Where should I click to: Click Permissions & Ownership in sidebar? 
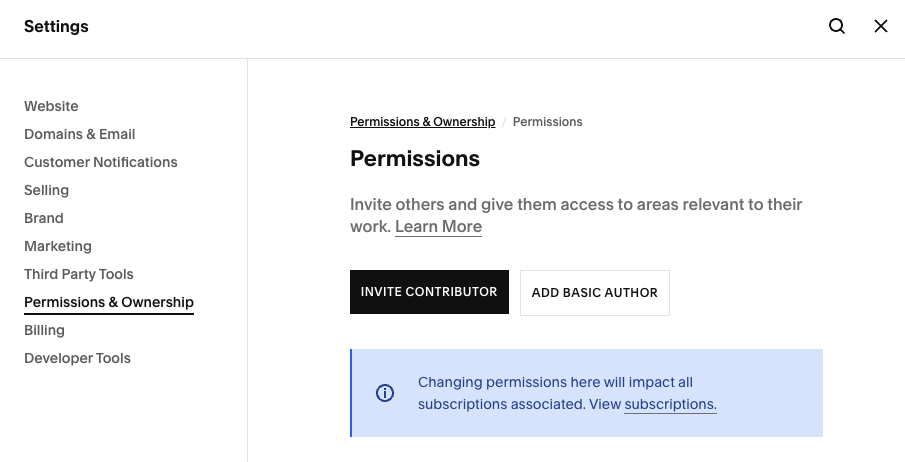[109, 302]
